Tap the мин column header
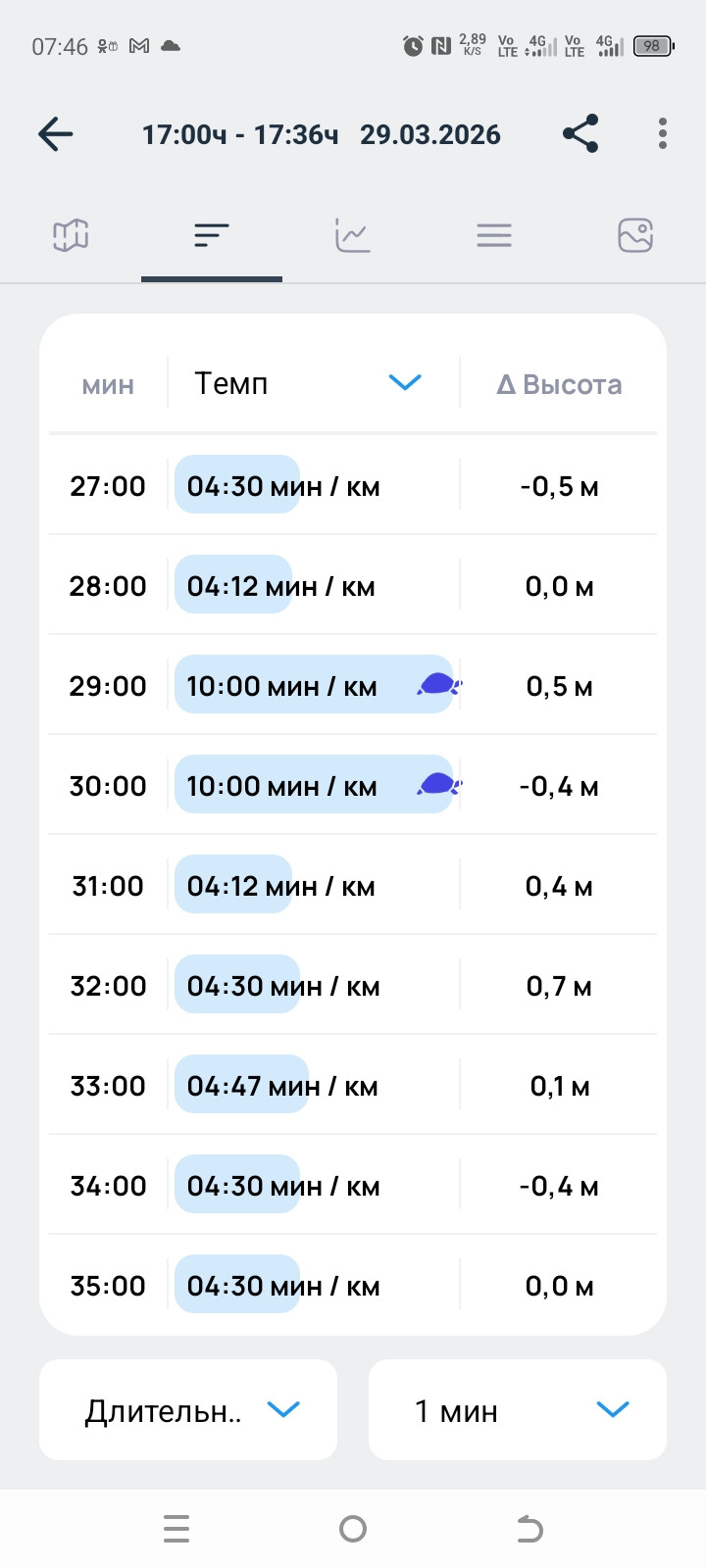Image resolution: width=706 pixels, height=1568 pixels. 108,384
